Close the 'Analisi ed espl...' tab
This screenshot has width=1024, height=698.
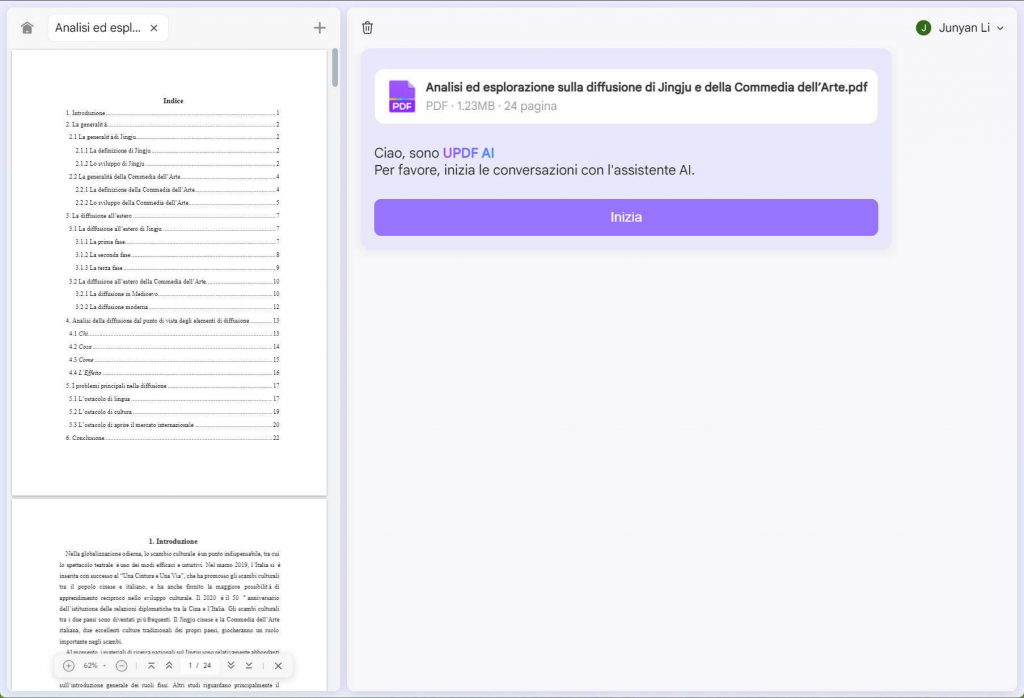point(154,28)
